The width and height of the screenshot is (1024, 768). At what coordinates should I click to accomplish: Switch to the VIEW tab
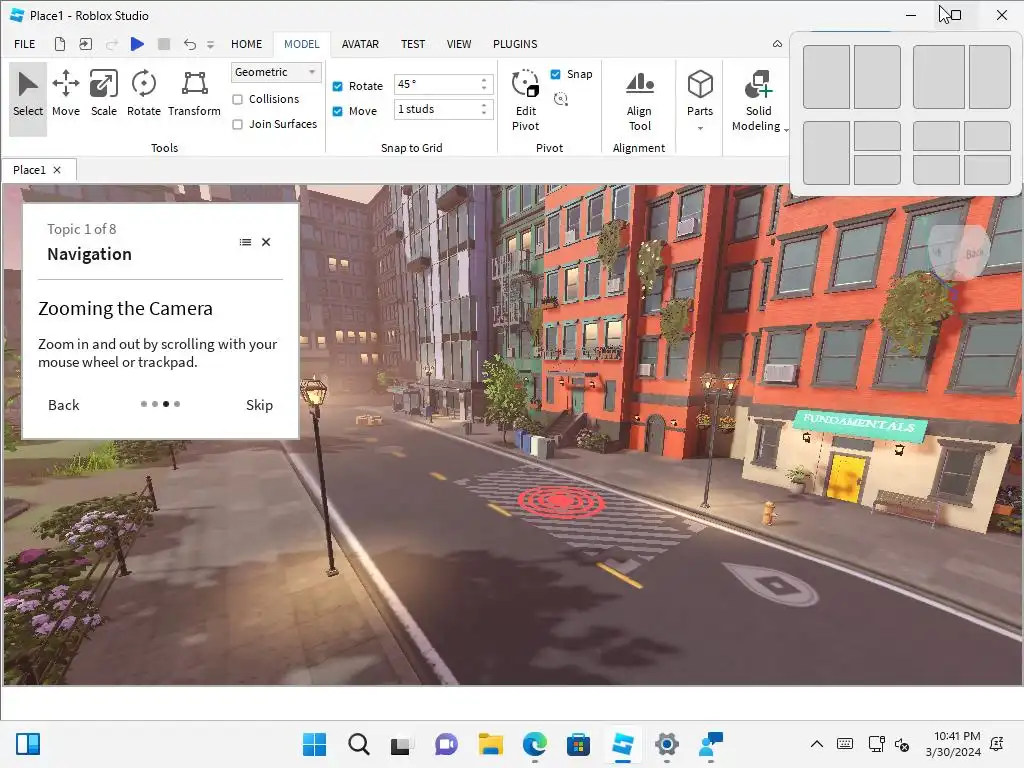pyautogui.click(x=459, y=44)
